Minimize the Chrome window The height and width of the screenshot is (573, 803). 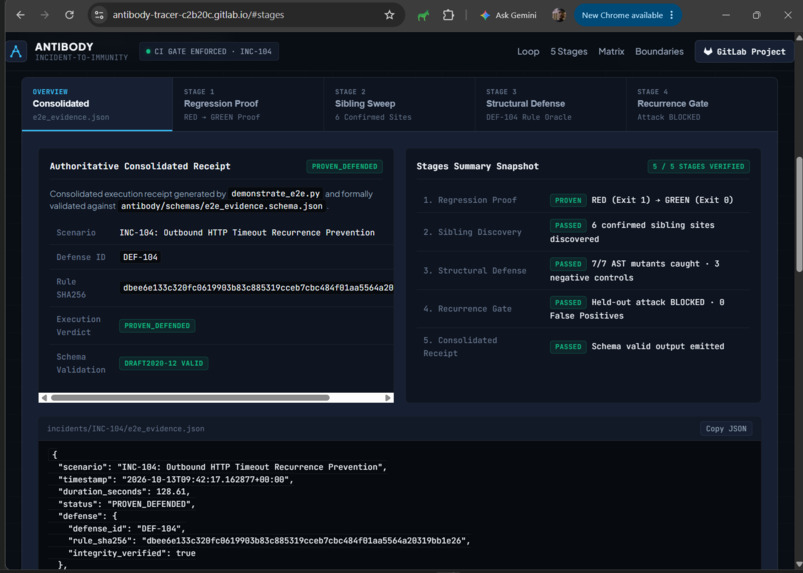(x=726, y=15)
